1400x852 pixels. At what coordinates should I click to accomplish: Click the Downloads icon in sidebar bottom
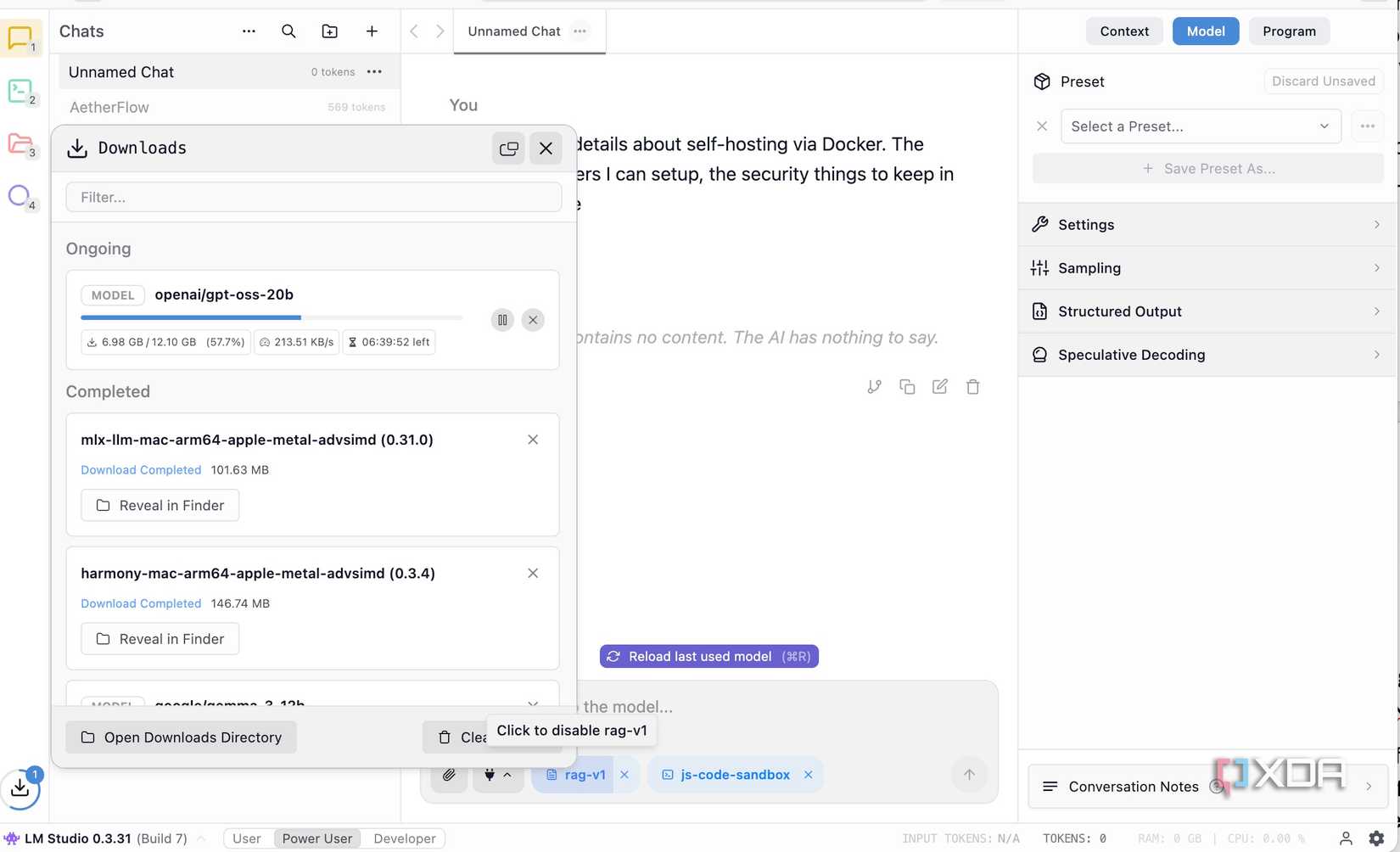[x=20, y=788]
